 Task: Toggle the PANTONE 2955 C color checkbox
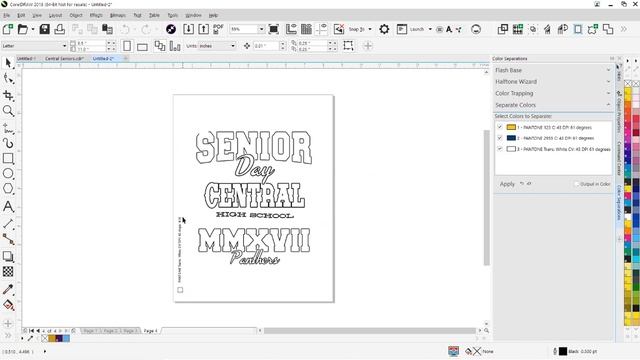click(x=500, y=138)
